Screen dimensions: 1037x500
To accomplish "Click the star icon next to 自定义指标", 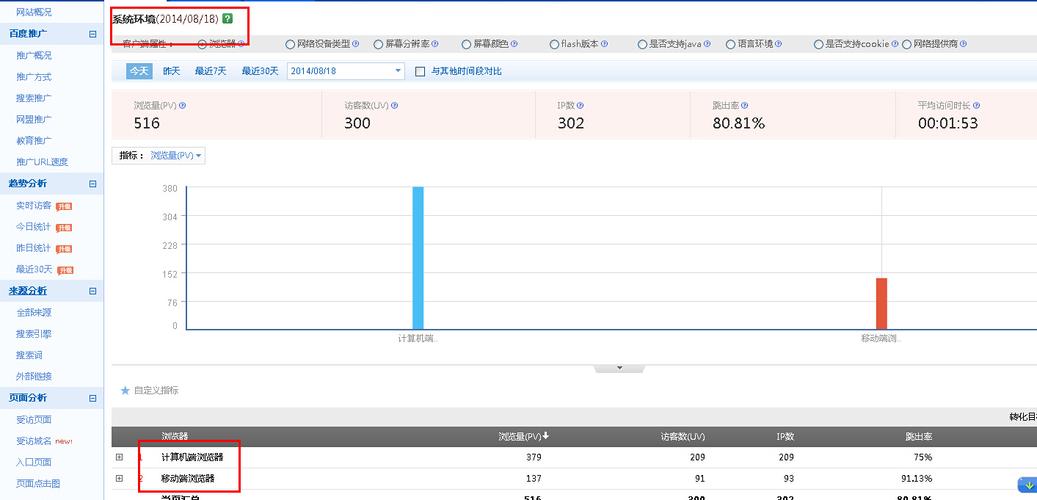I will [125, 390].
